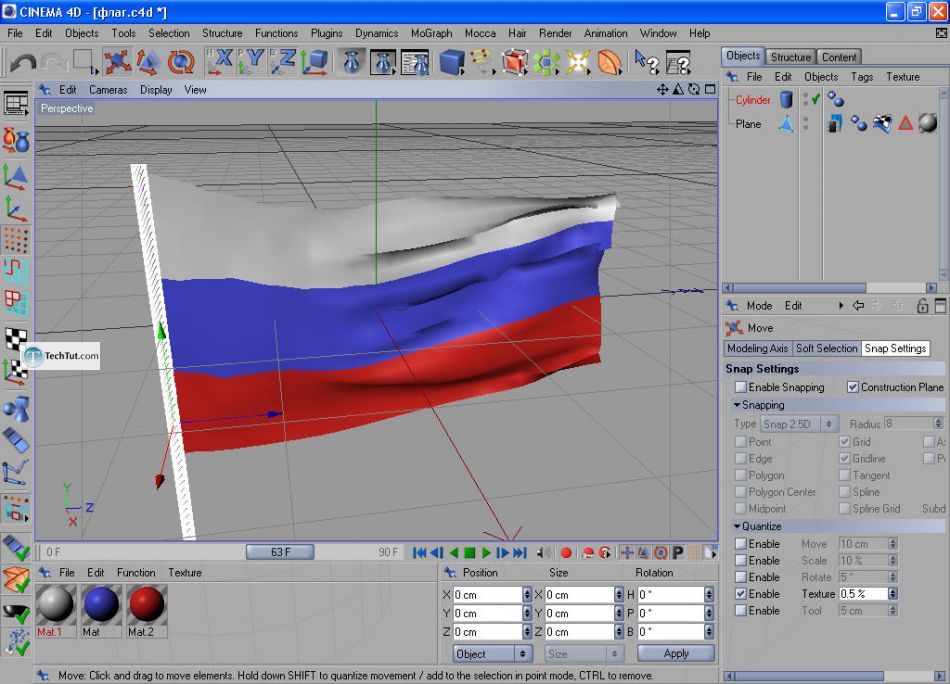The image size is (950, 684).
Task: Enable Snapping checkbox
Action: pyautogui.click(x=741, y=387)
